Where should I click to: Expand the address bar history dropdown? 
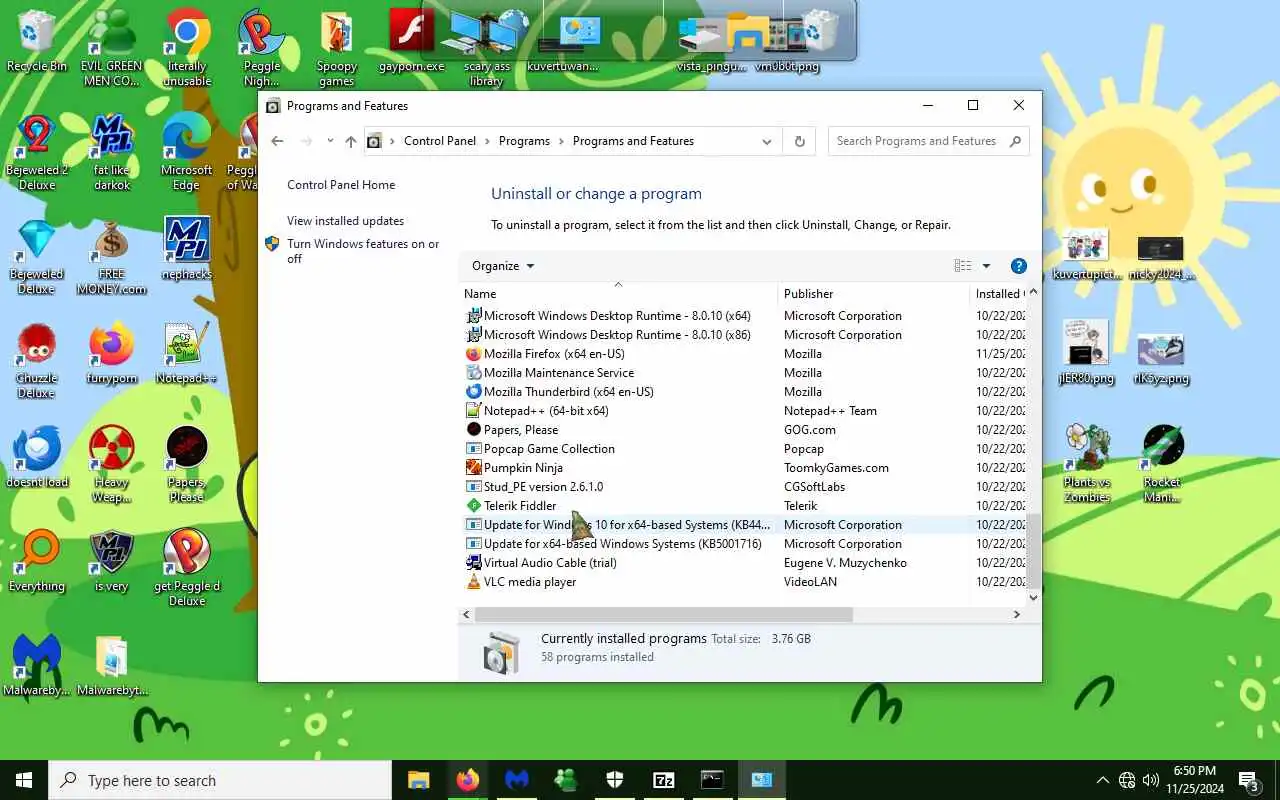767,141
